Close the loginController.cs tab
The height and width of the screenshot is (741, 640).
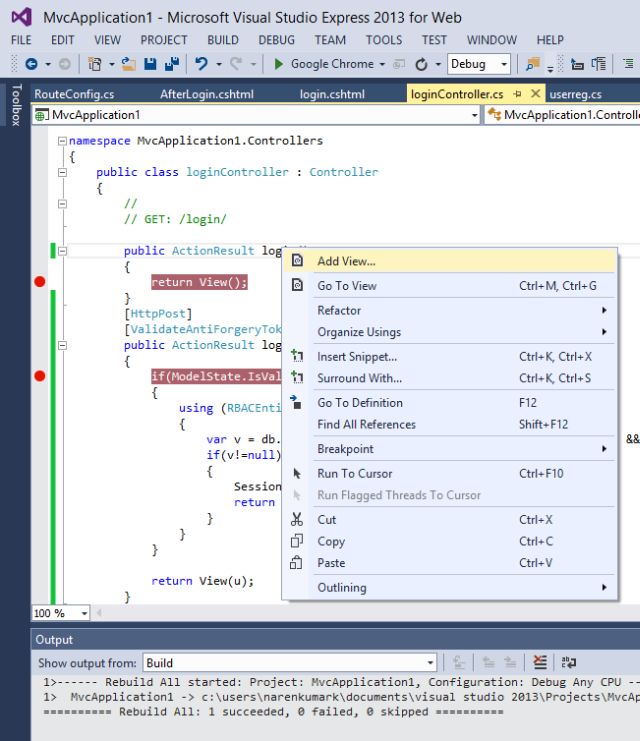pos(535,94)
